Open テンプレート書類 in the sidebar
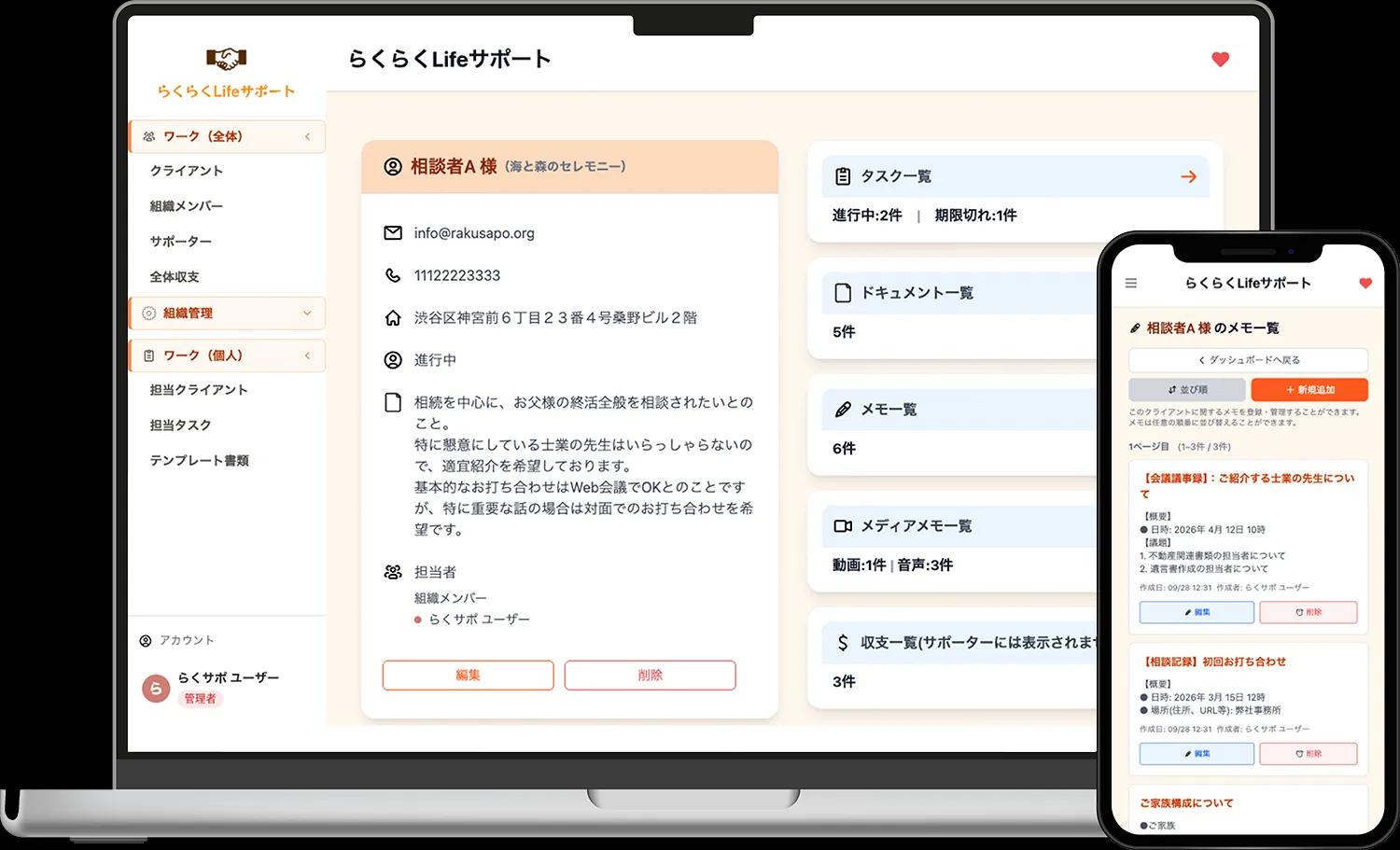Image resolution: width=1400 pixels, height=850 pixels. click(200, 461)
